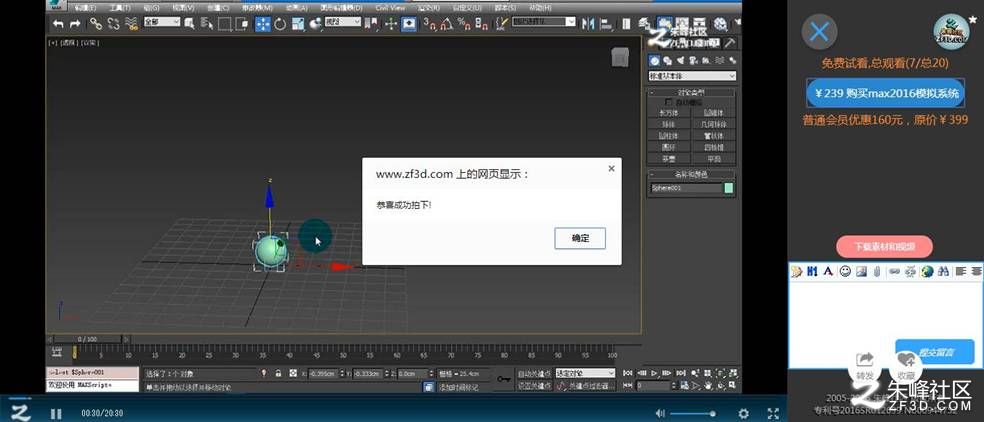Open the 帮助(H) menu

pyautogui.click(x=540, y=8)
